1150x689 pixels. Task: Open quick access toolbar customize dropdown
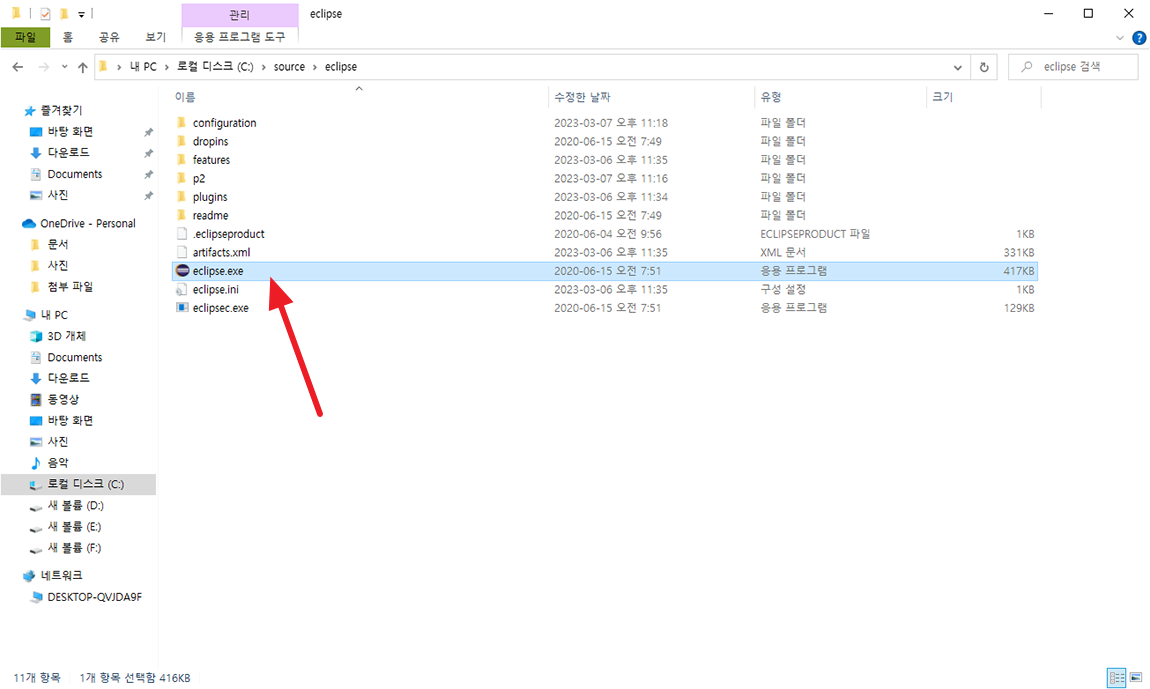point(81,14)
